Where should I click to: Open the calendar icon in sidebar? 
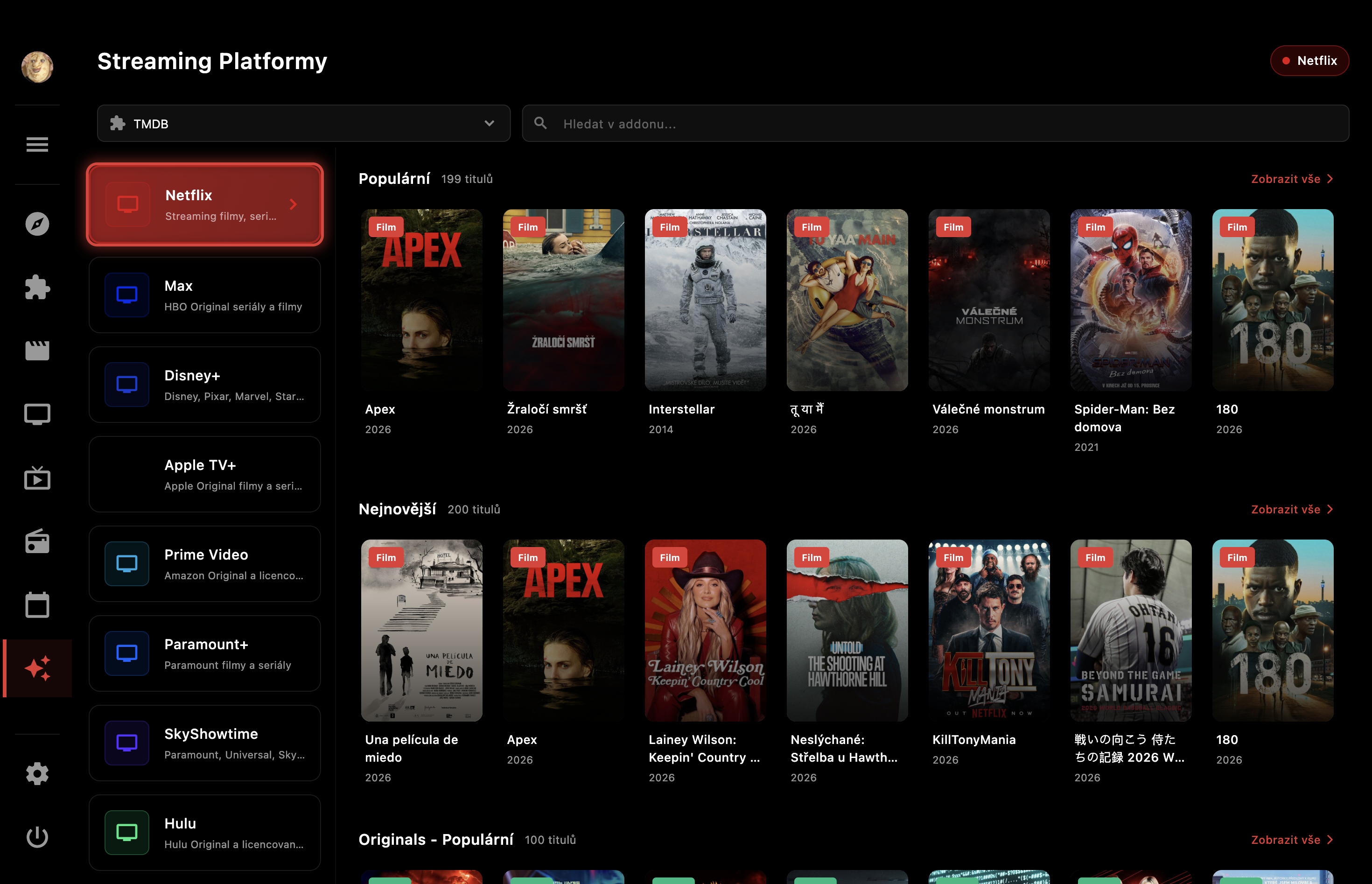click(37, 604)
